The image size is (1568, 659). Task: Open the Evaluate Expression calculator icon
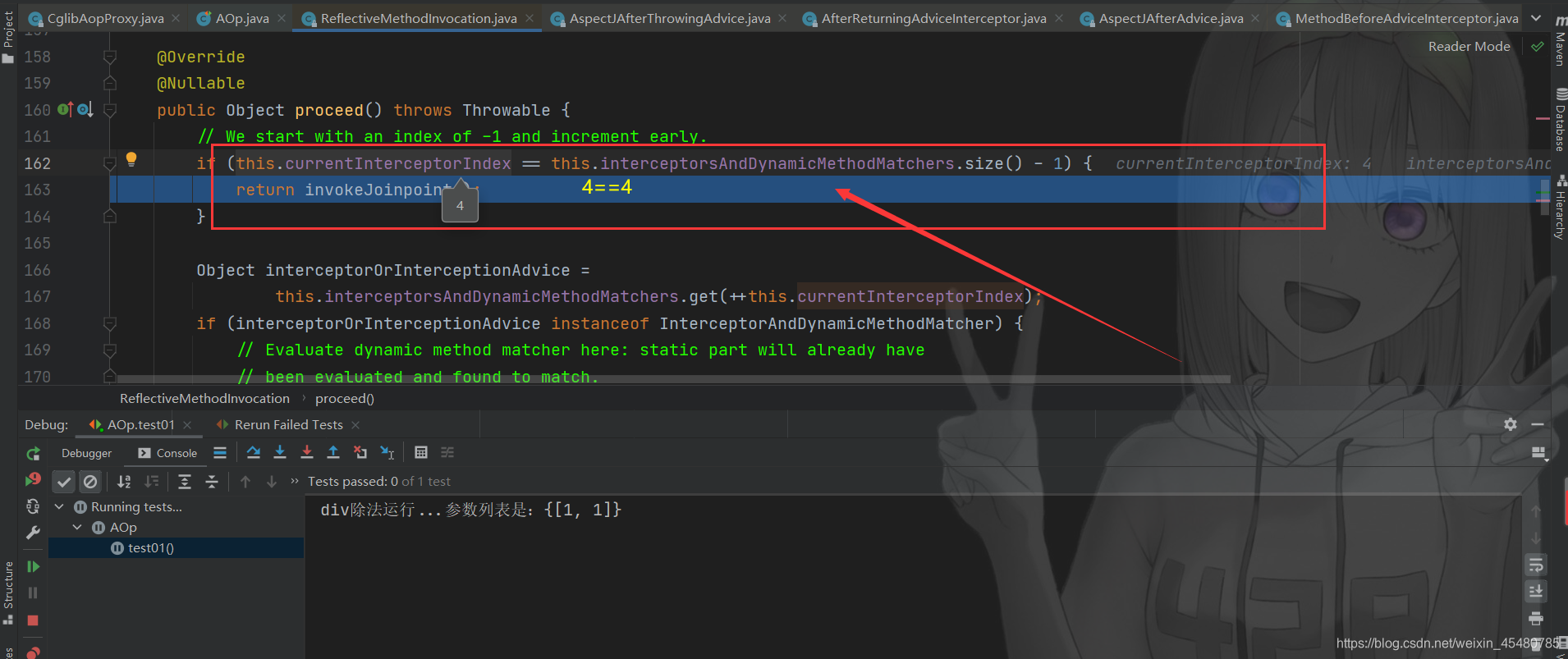pyautogui.click(x=421, y=452)
